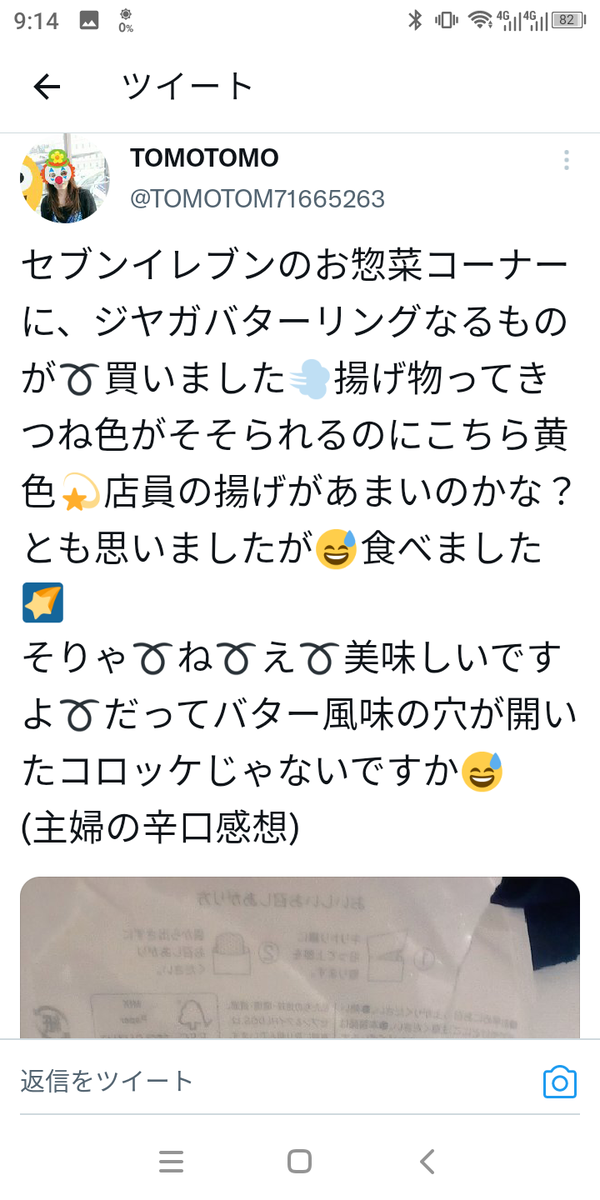Tap the Bluetooth status bar icon
The width and height of the screenshot is (600, 1200).
click(x=415, y=19)
